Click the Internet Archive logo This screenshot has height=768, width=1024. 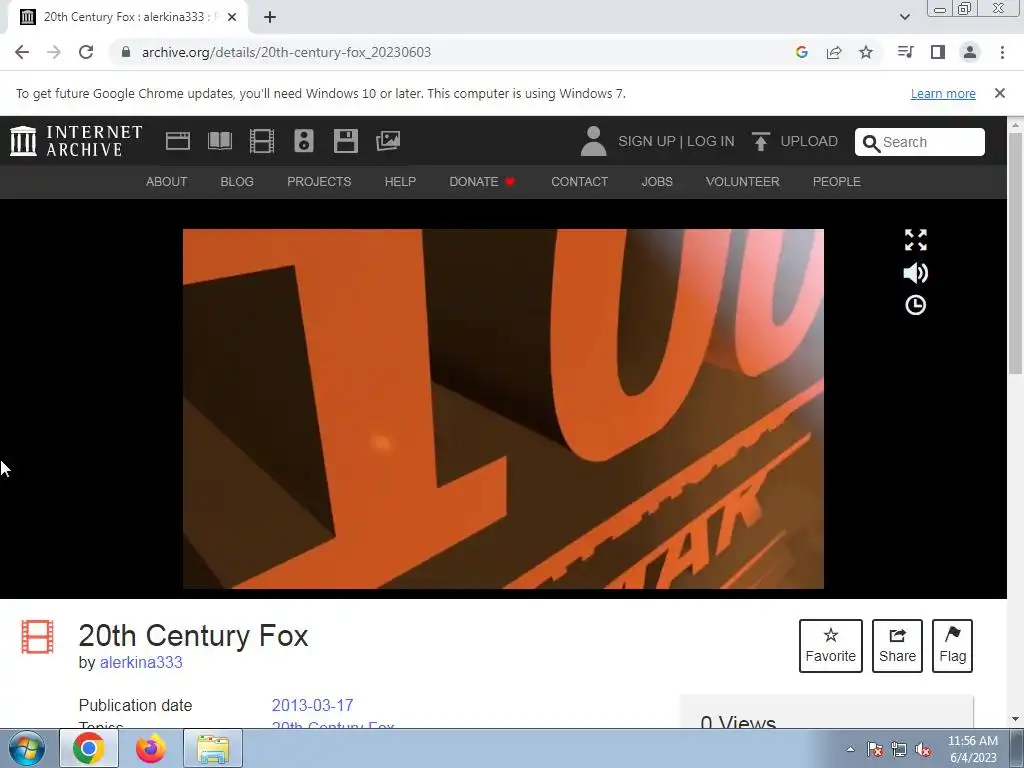coord(76,141)
